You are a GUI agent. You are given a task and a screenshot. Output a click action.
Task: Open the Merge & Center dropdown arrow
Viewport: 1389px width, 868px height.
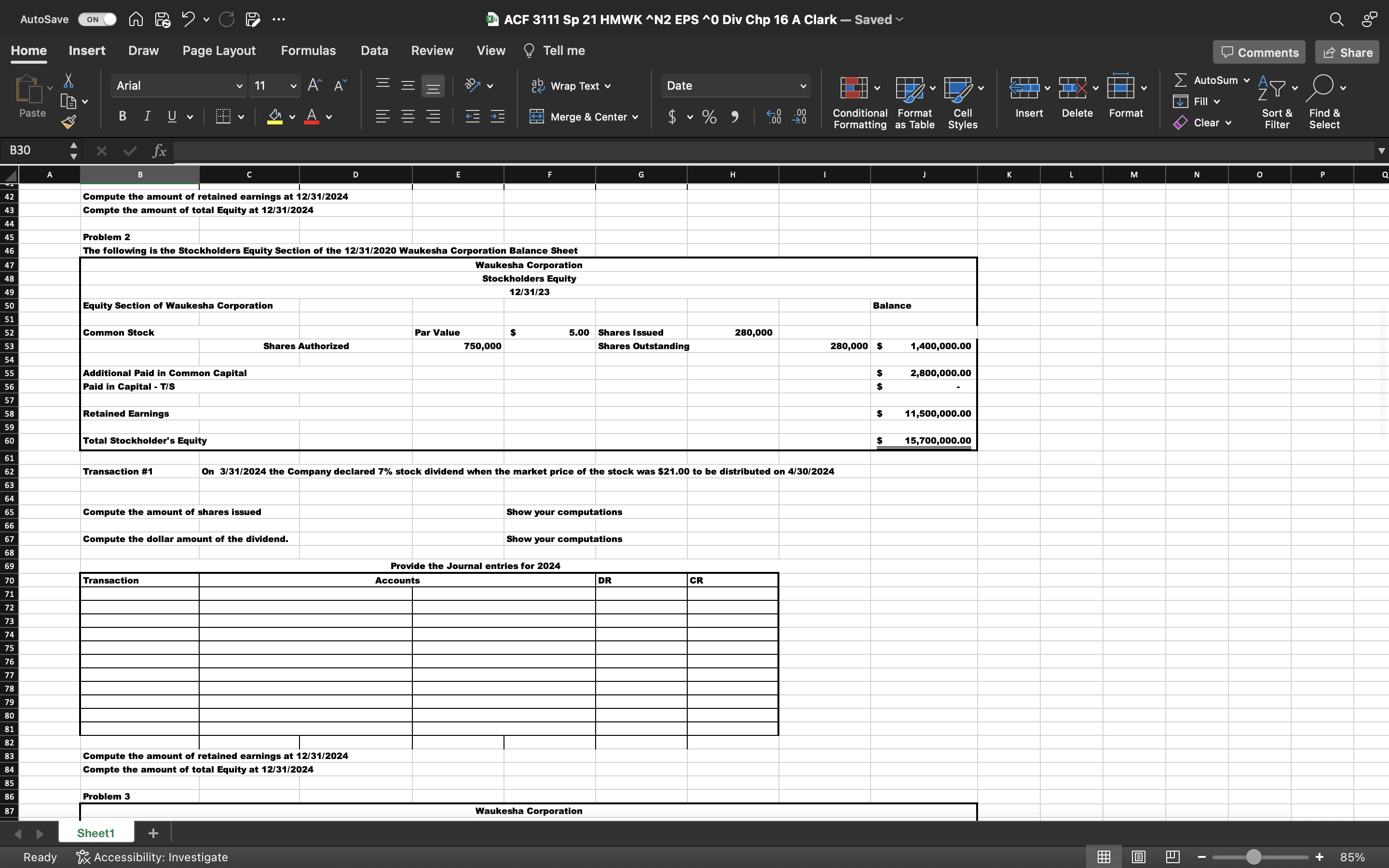[x=635, y=117]
